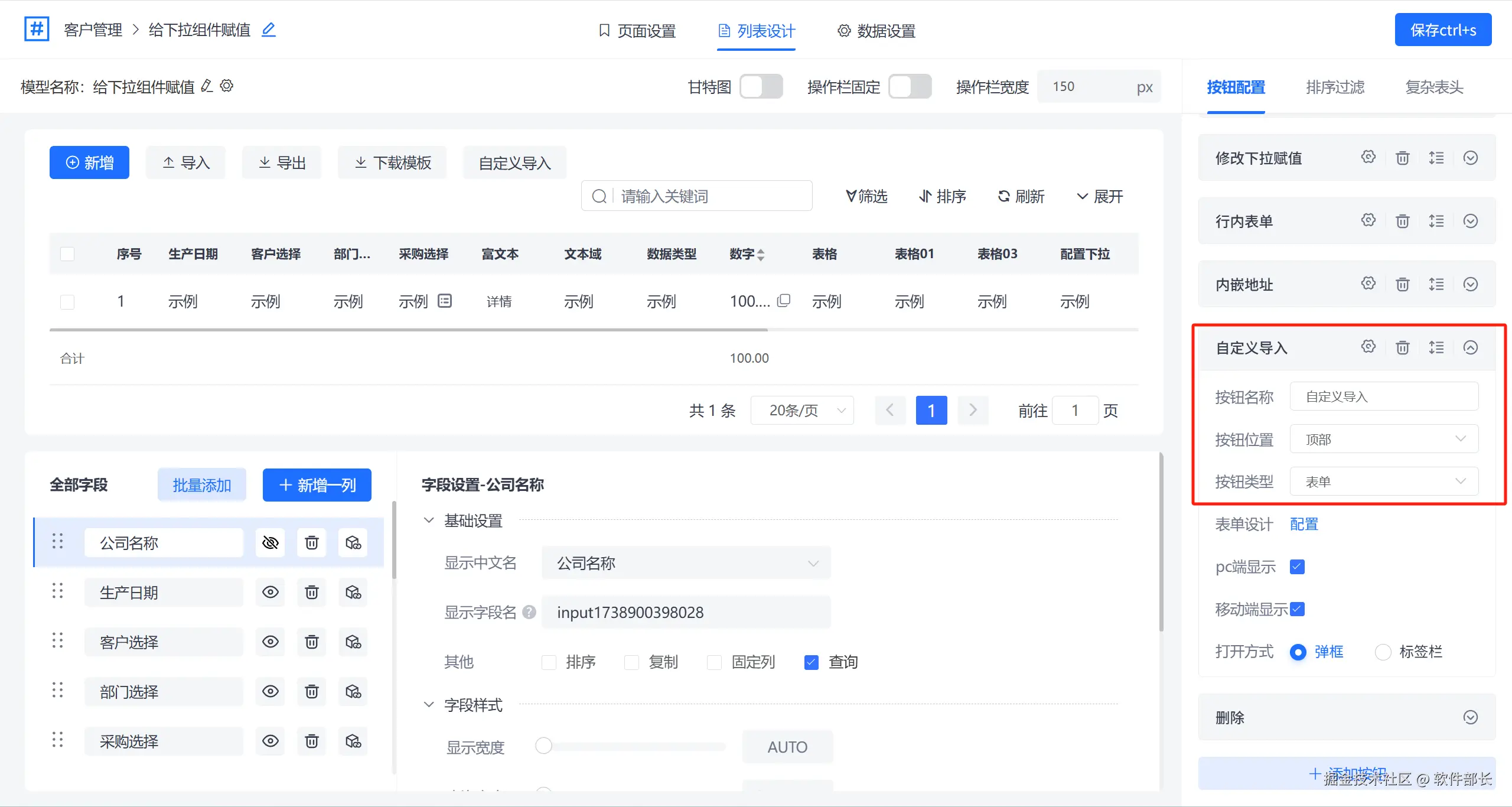Click data binding icon for 客户选择 field
Screen dimensions: 1512x807
point(353,642)
